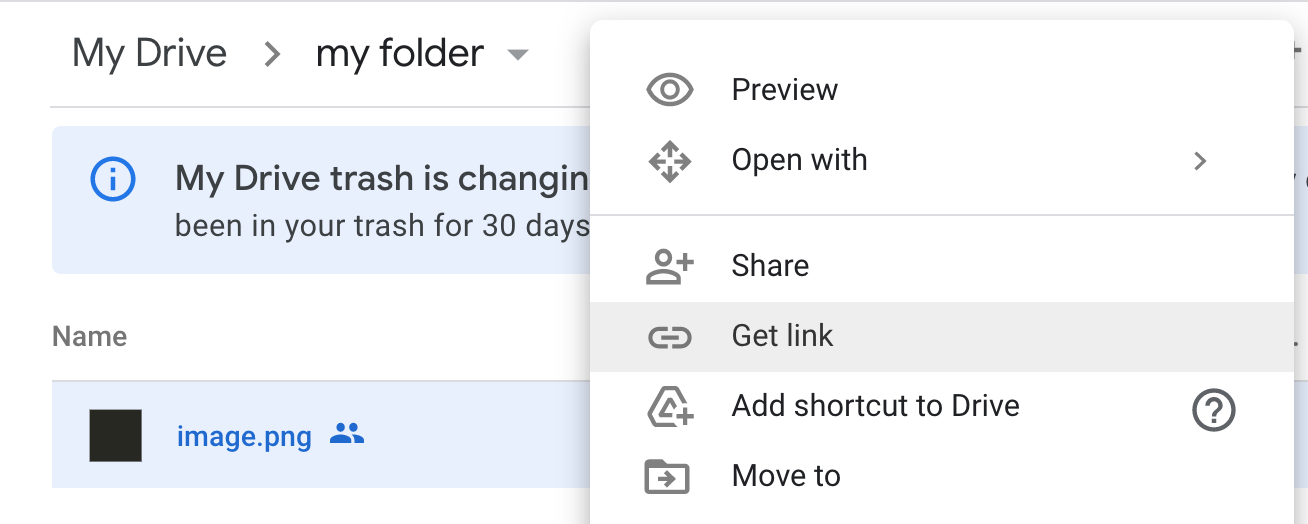
Task: Click the info icon in trash banner
Action: tap(112, 180)
